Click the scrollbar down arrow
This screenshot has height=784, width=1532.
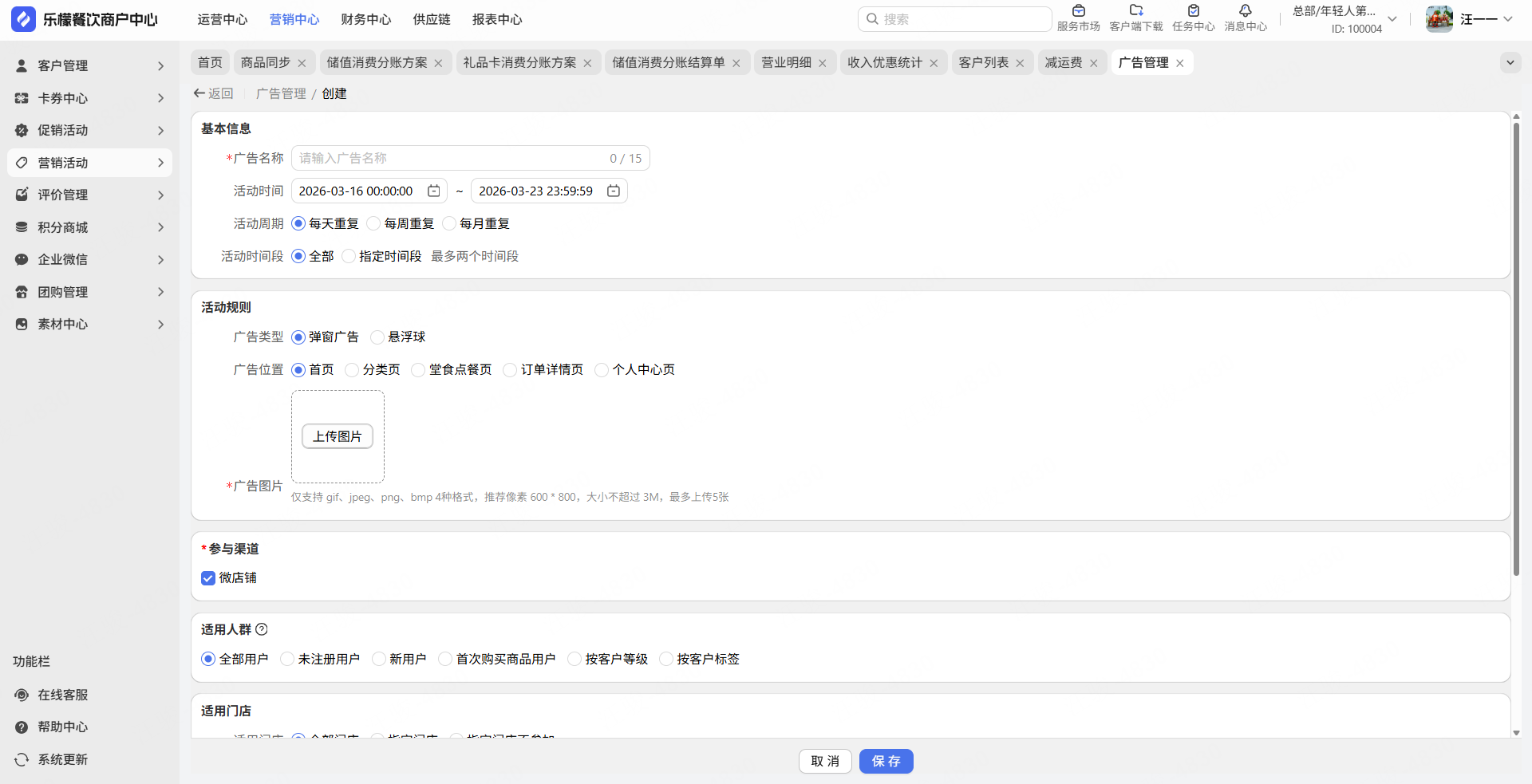(1516, 733)
